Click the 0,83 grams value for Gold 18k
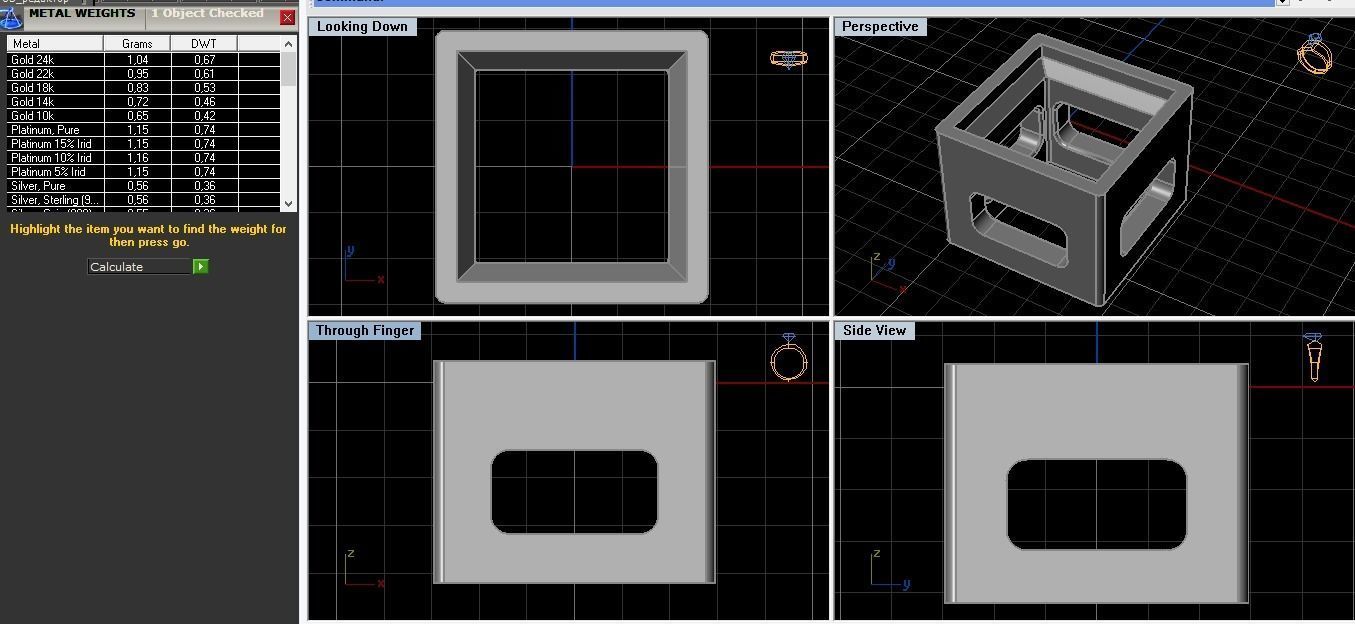 137,88
